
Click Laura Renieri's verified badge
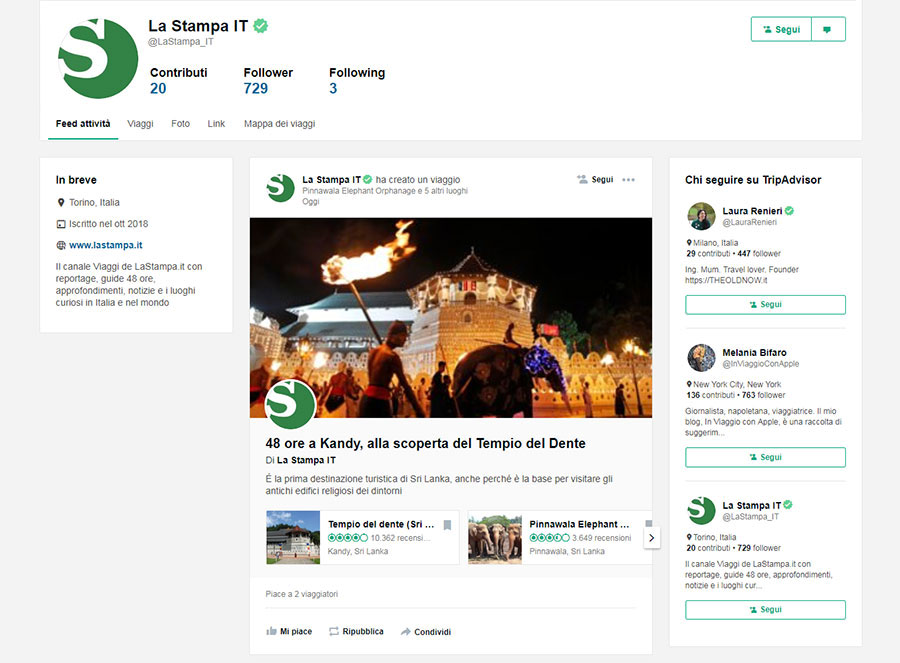coord(789,211)
